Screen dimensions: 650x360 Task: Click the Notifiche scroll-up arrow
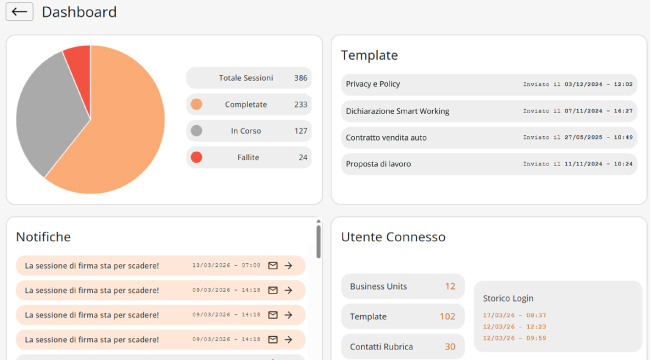(x=318, y=221)
